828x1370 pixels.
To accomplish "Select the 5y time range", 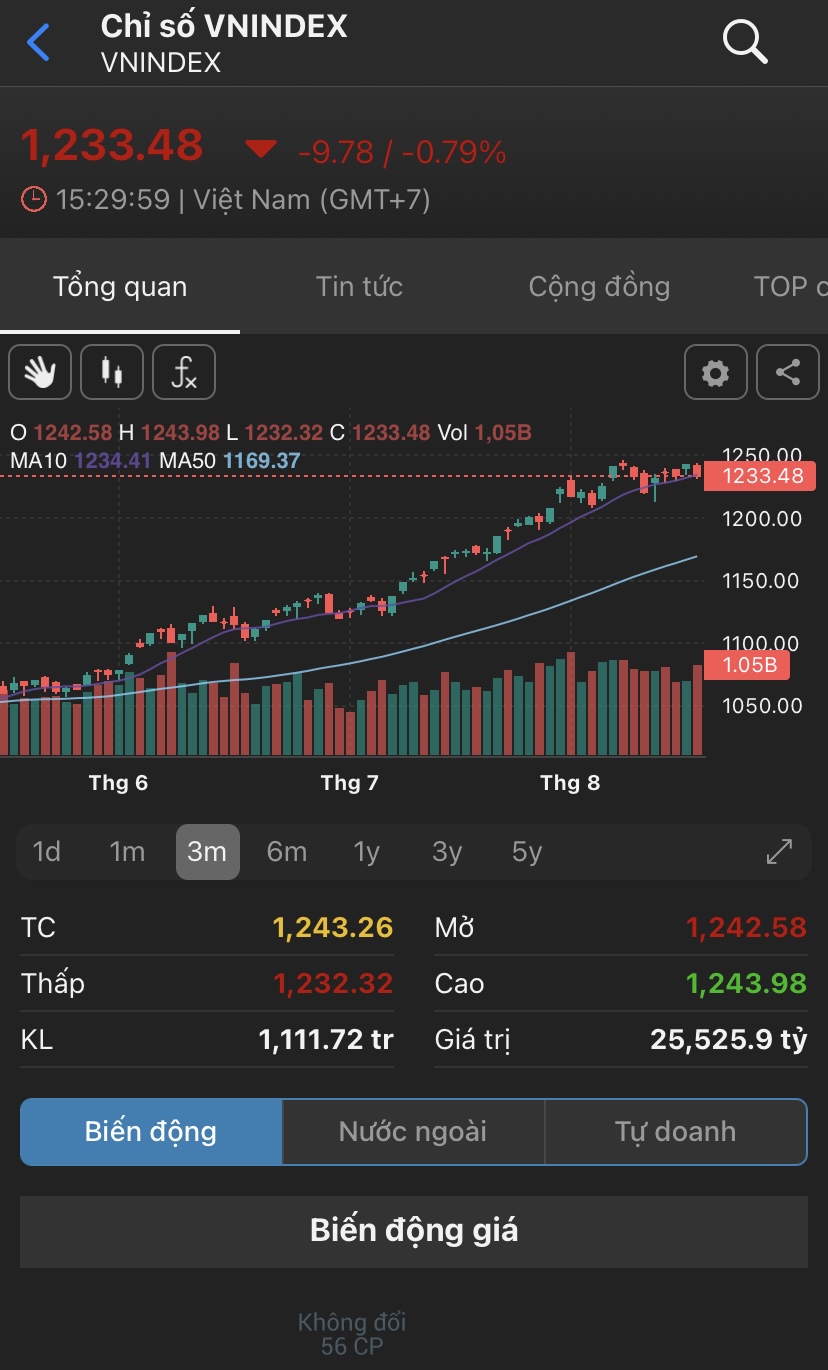I will [x=527, y=852].
